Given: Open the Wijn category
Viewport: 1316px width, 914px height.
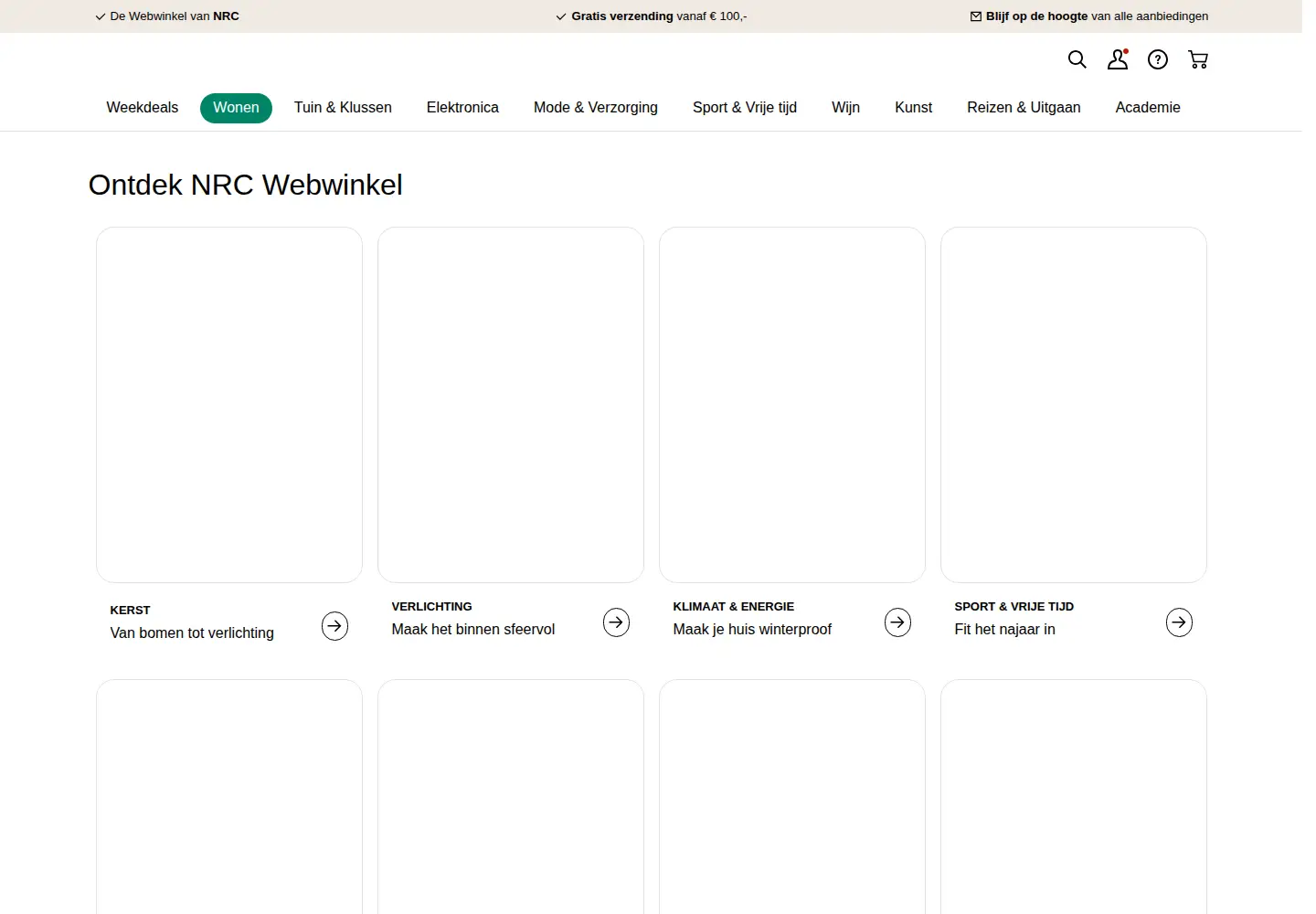Looking at the screenshot, I should 846,108.
